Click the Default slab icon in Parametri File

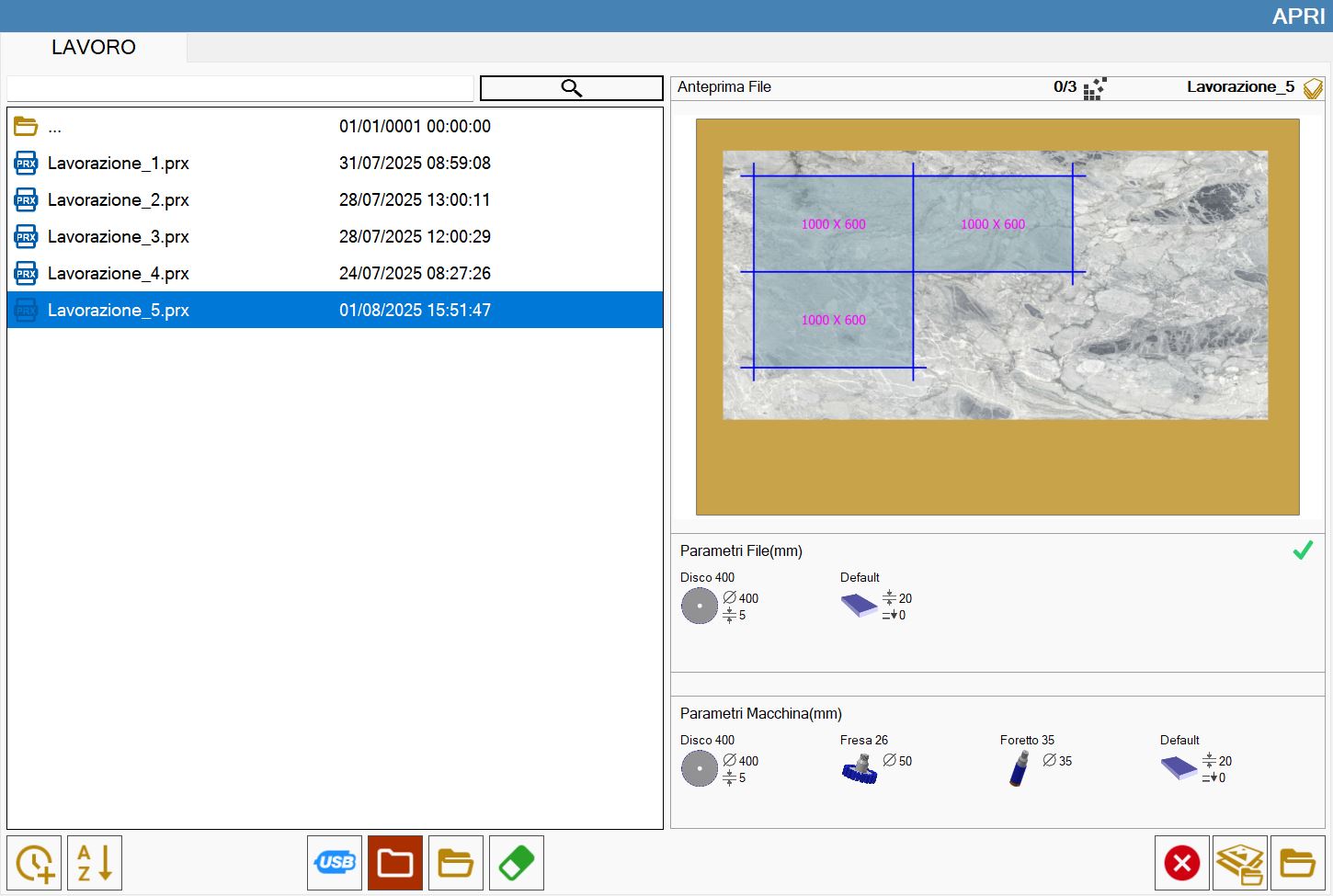tap(860, 605)
